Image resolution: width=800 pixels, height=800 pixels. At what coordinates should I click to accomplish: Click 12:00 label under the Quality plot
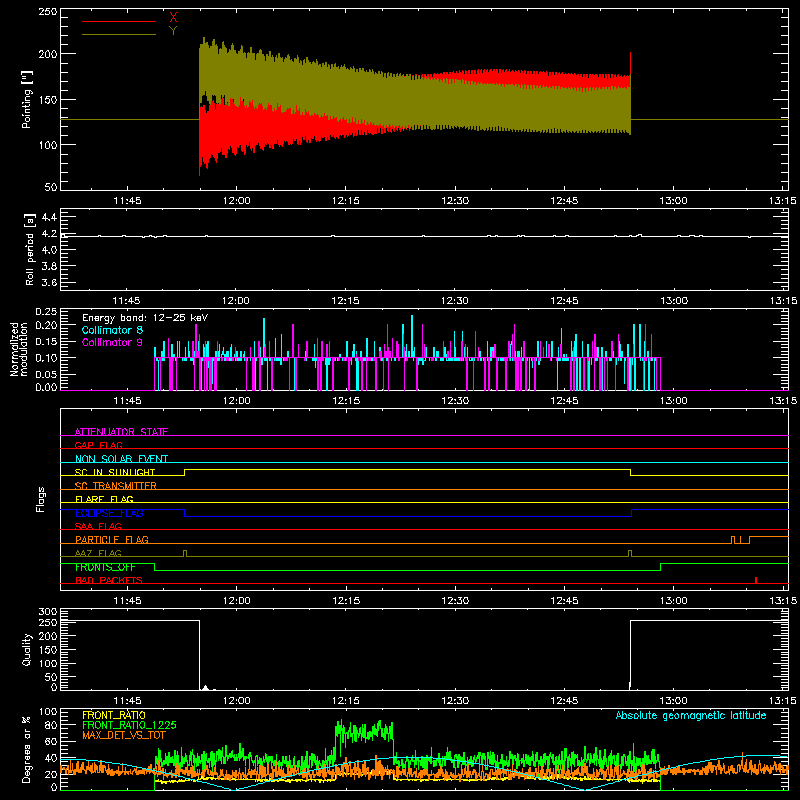click(236, 701)
